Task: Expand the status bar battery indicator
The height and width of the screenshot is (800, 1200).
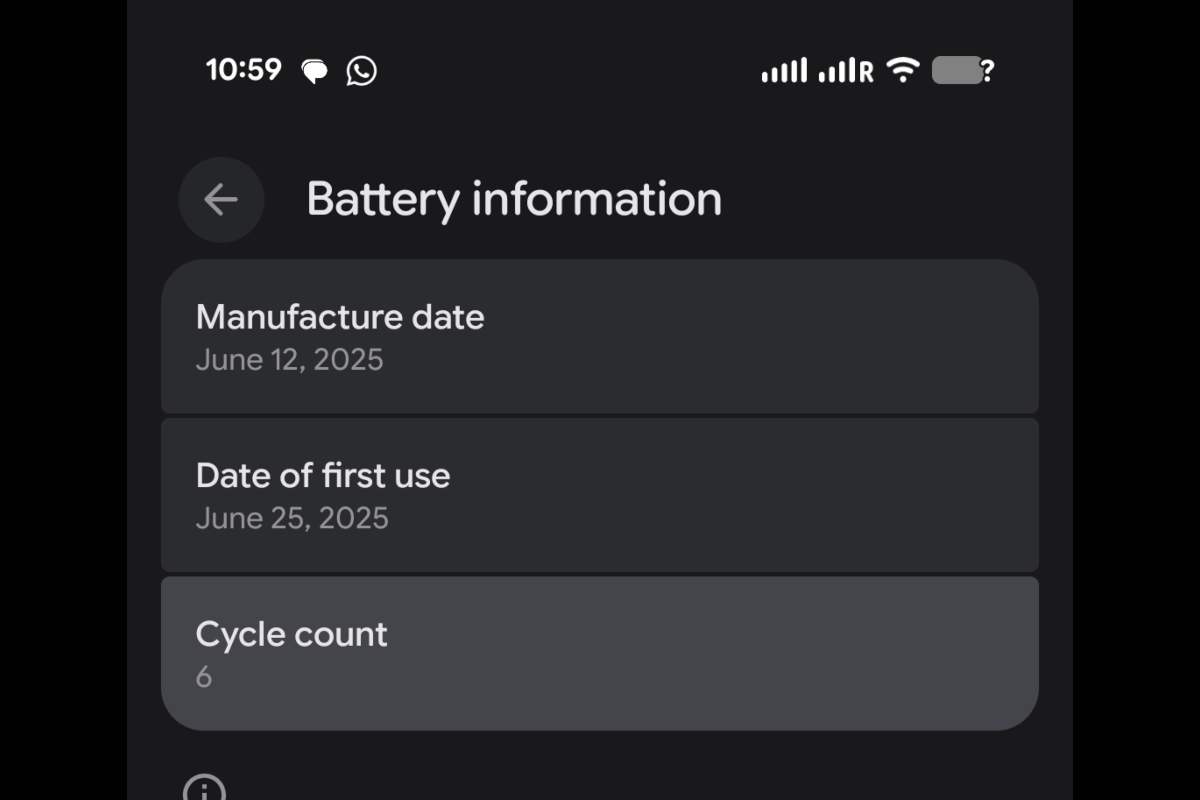Action: click(957, 70)
